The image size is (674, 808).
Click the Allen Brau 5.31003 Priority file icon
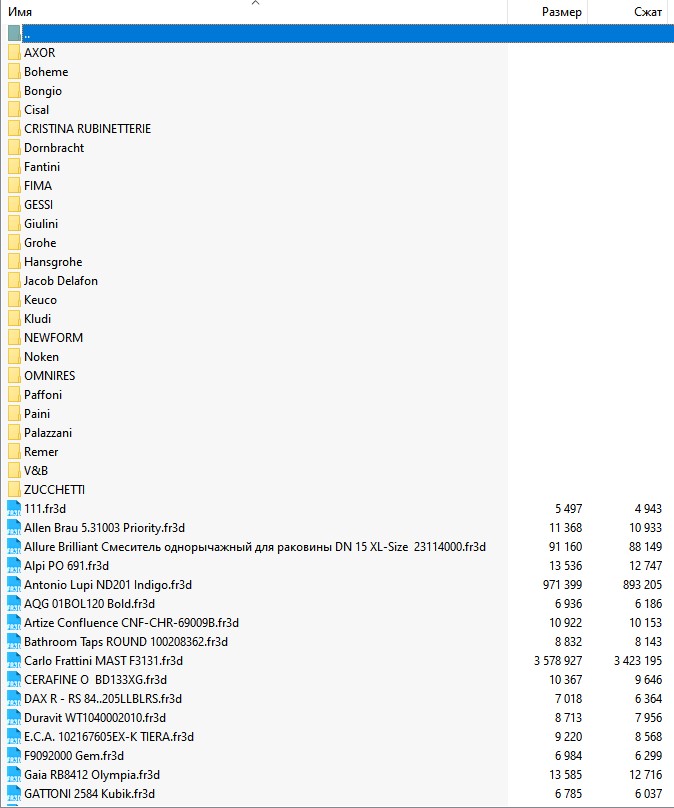[14, 528]
